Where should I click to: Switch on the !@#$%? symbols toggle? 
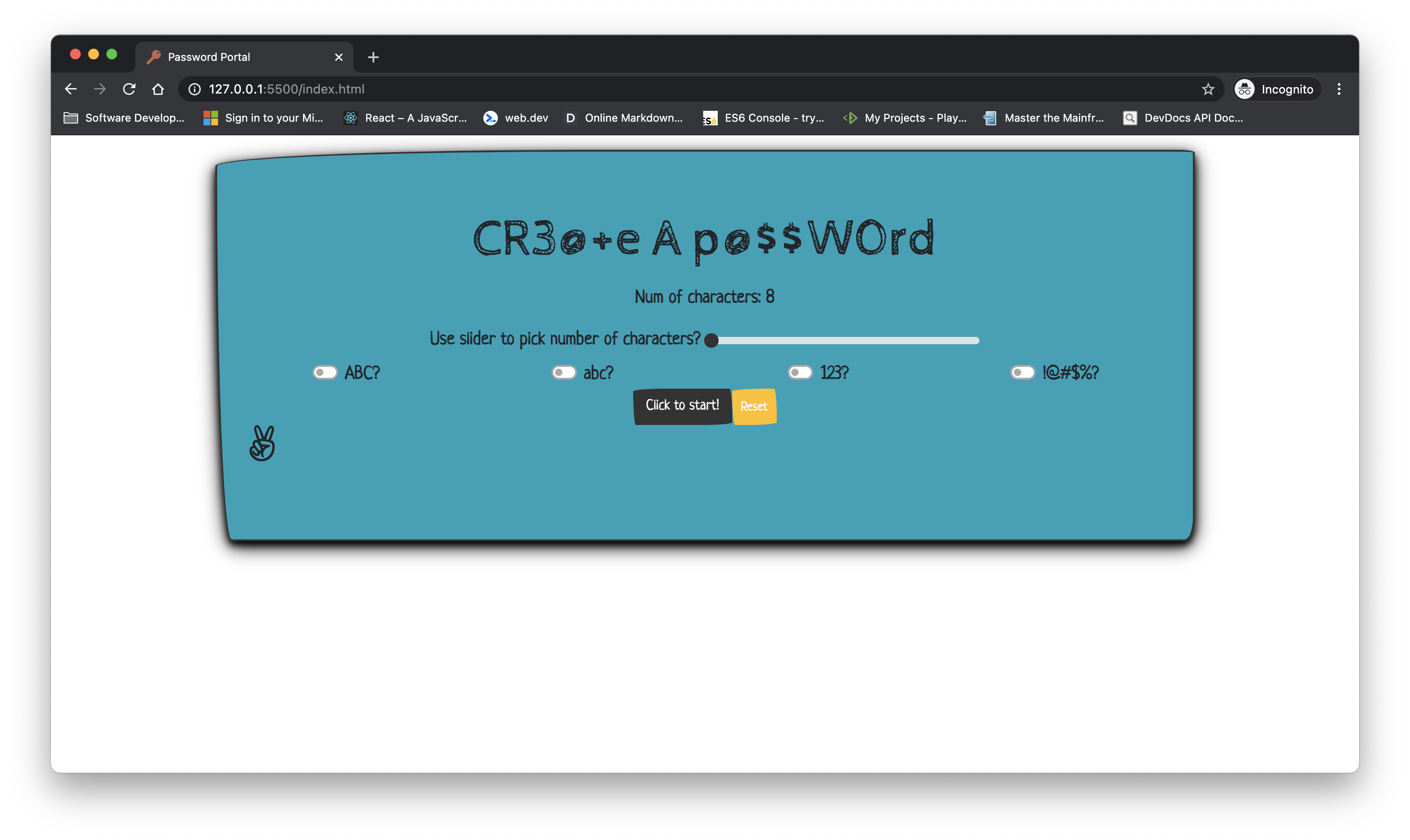pyautogui.click(x=1023, y=372)
